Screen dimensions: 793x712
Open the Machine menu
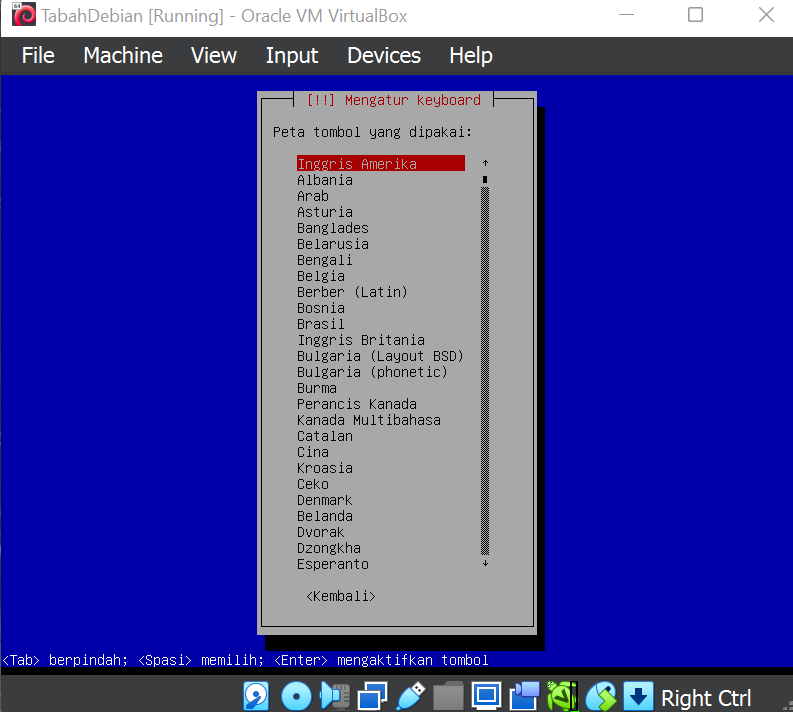click(123, 55)
